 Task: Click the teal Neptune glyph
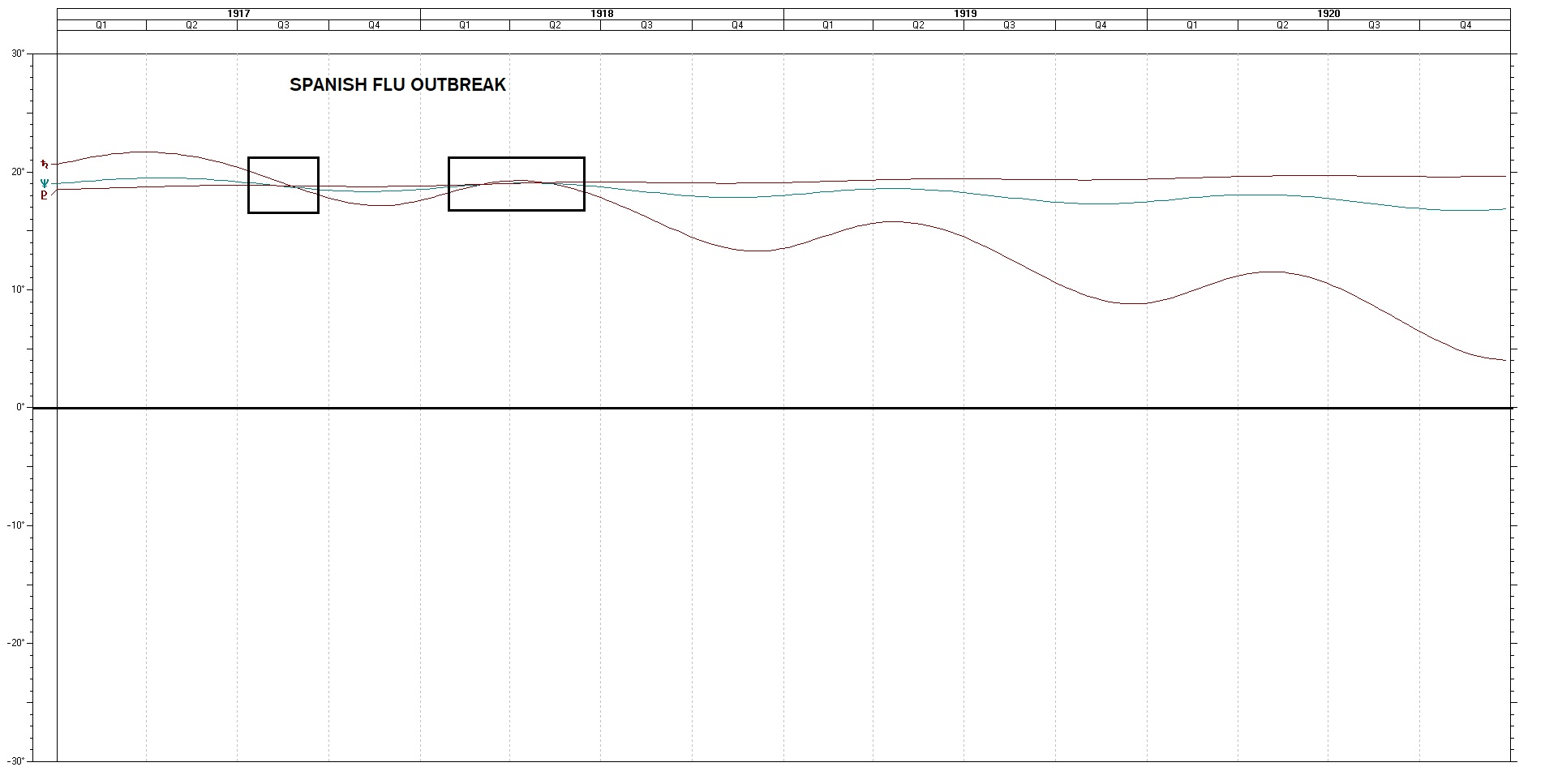point(45,183)
